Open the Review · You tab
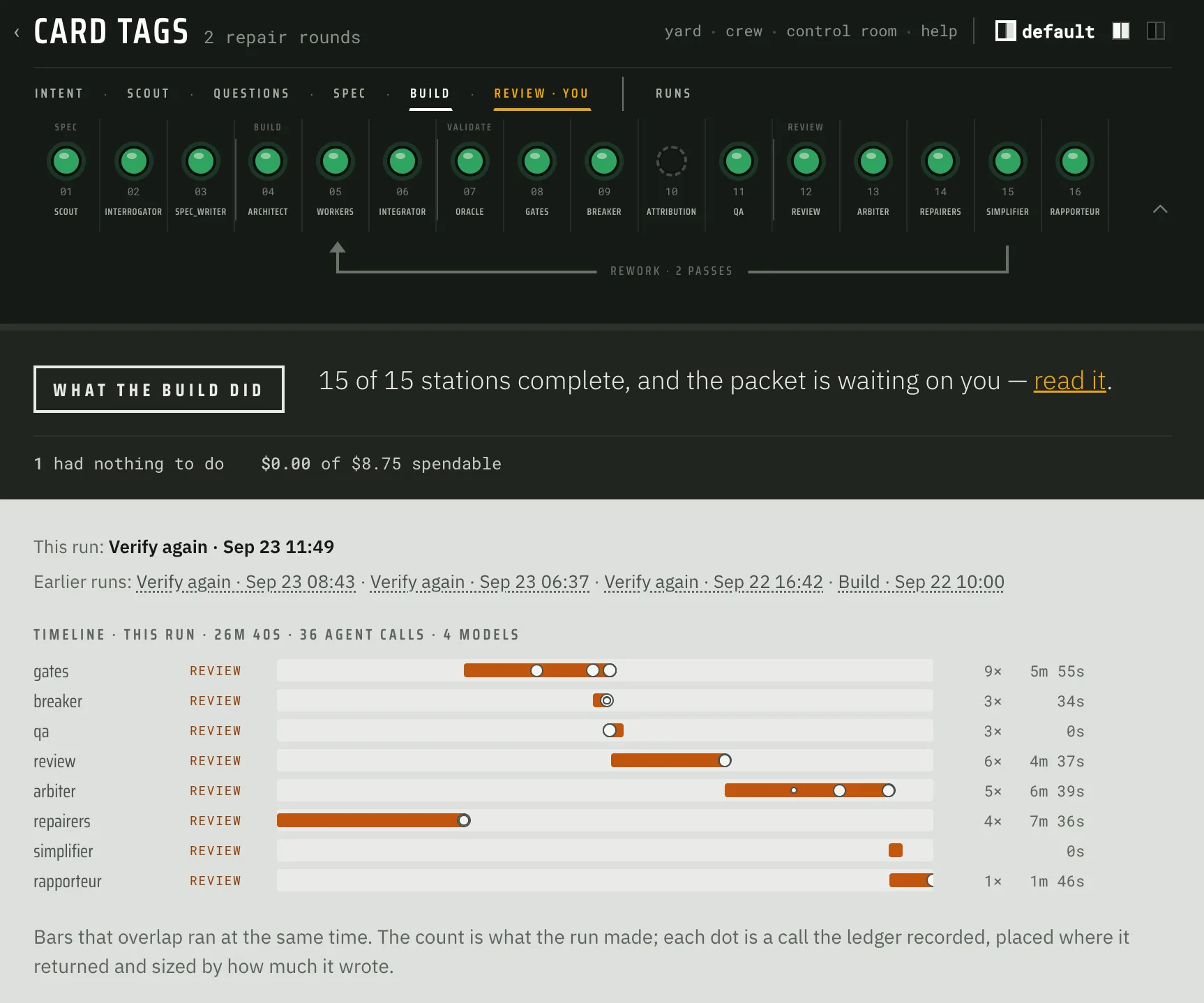 542,93
